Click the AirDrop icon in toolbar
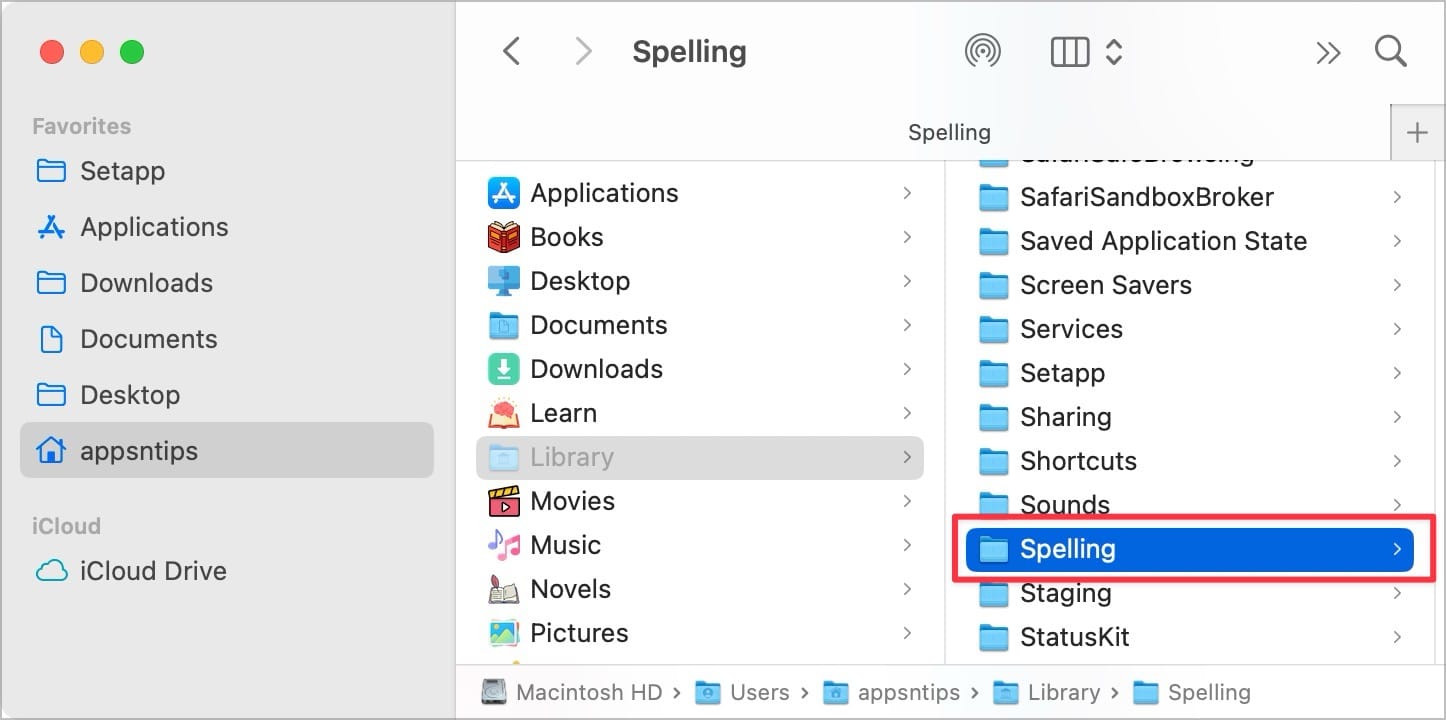 tap(983, 52)
